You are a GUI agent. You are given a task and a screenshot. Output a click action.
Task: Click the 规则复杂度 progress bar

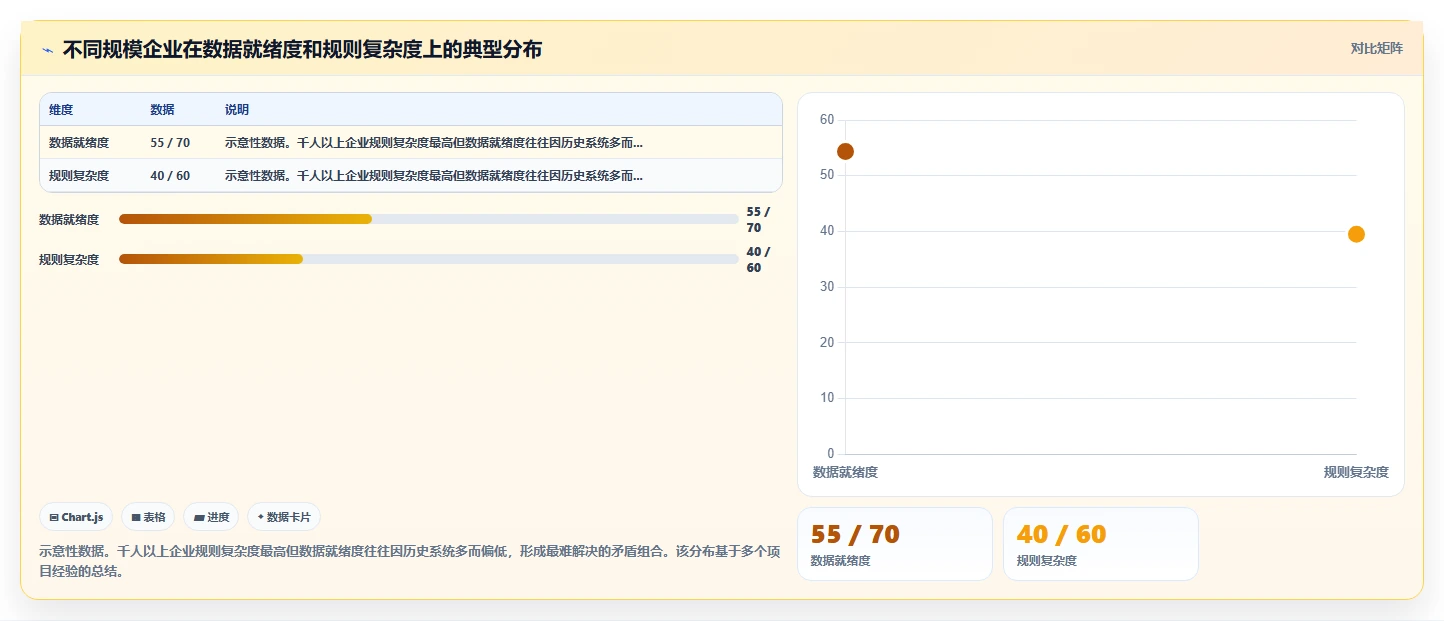tap(429, 259)
